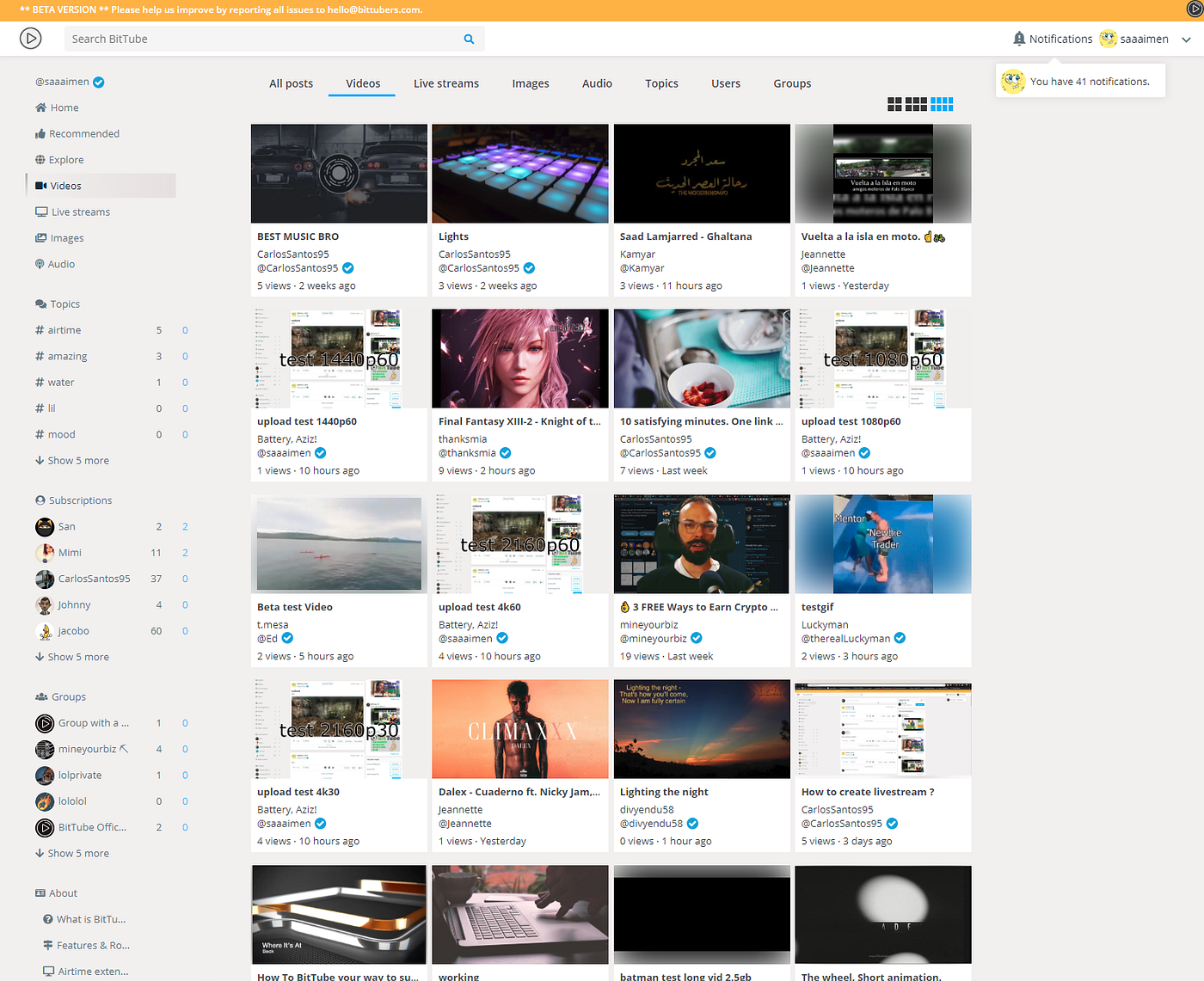Expand Subscriptions with Show 5 more
Screen dimensions: 1204x981
click(72, 657)
